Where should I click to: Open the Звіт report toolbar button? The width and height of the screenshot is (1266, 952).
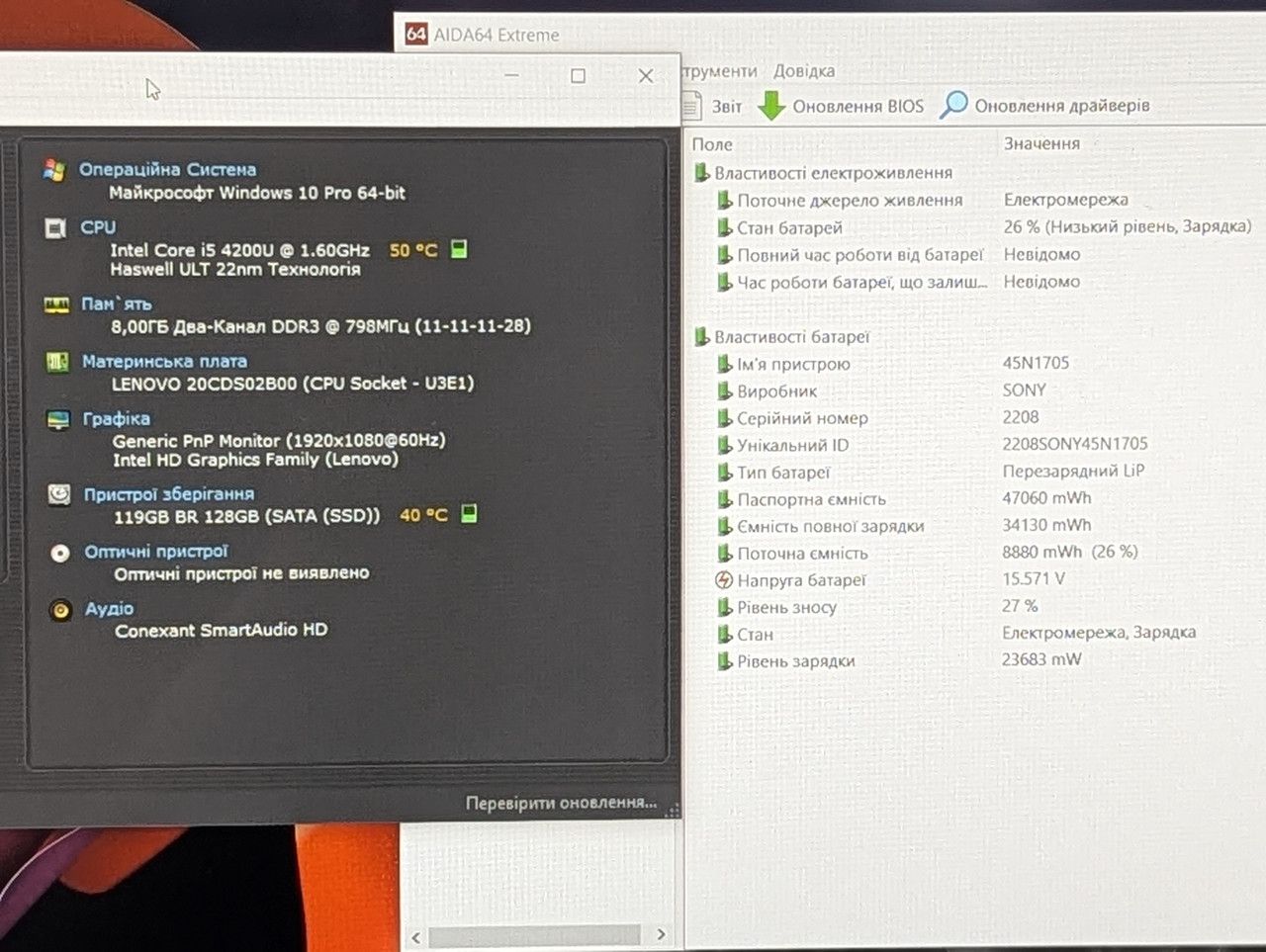(x=714, y=106)
